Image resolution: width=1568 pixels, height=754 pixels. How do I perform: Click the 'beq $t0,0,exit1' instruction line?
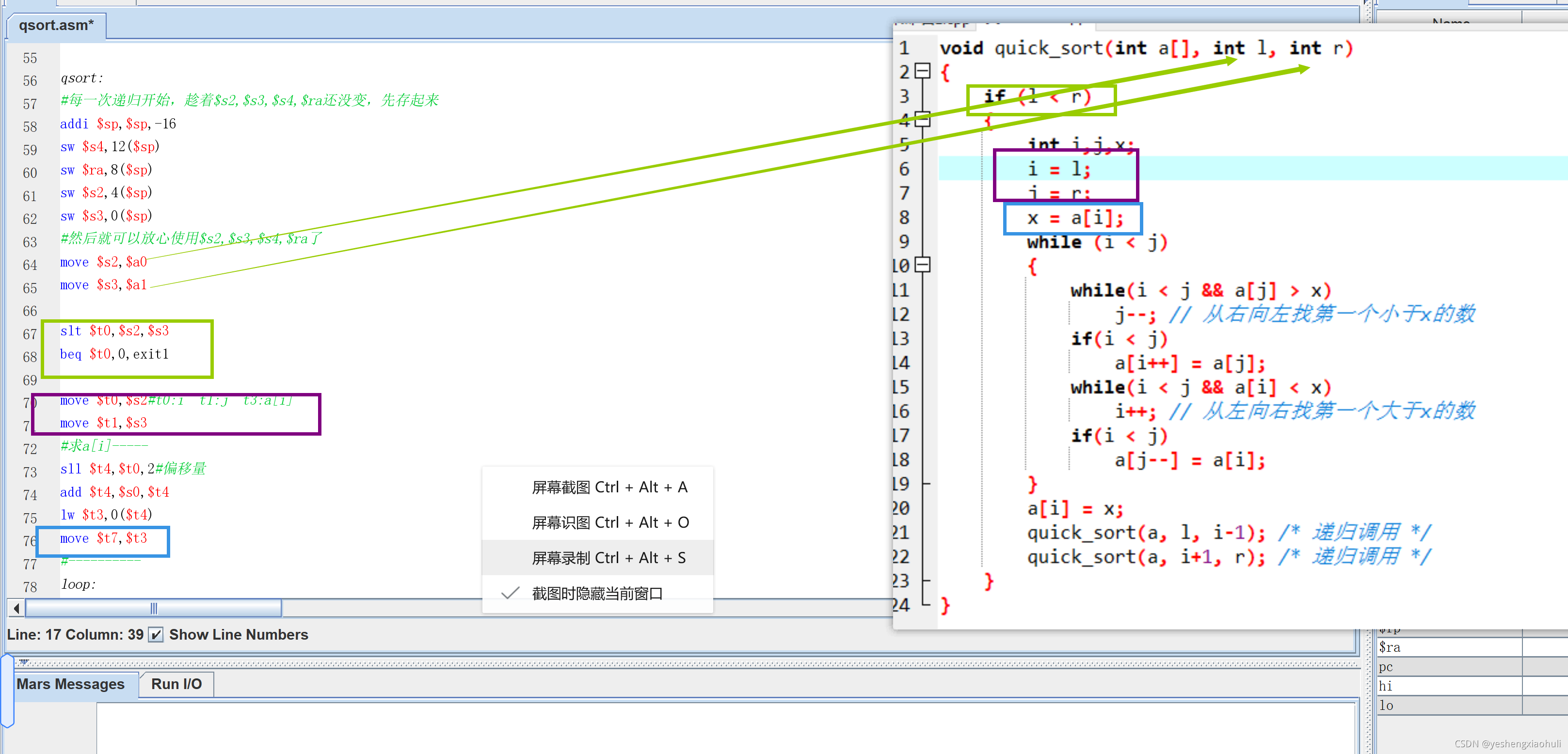point(114,354)
